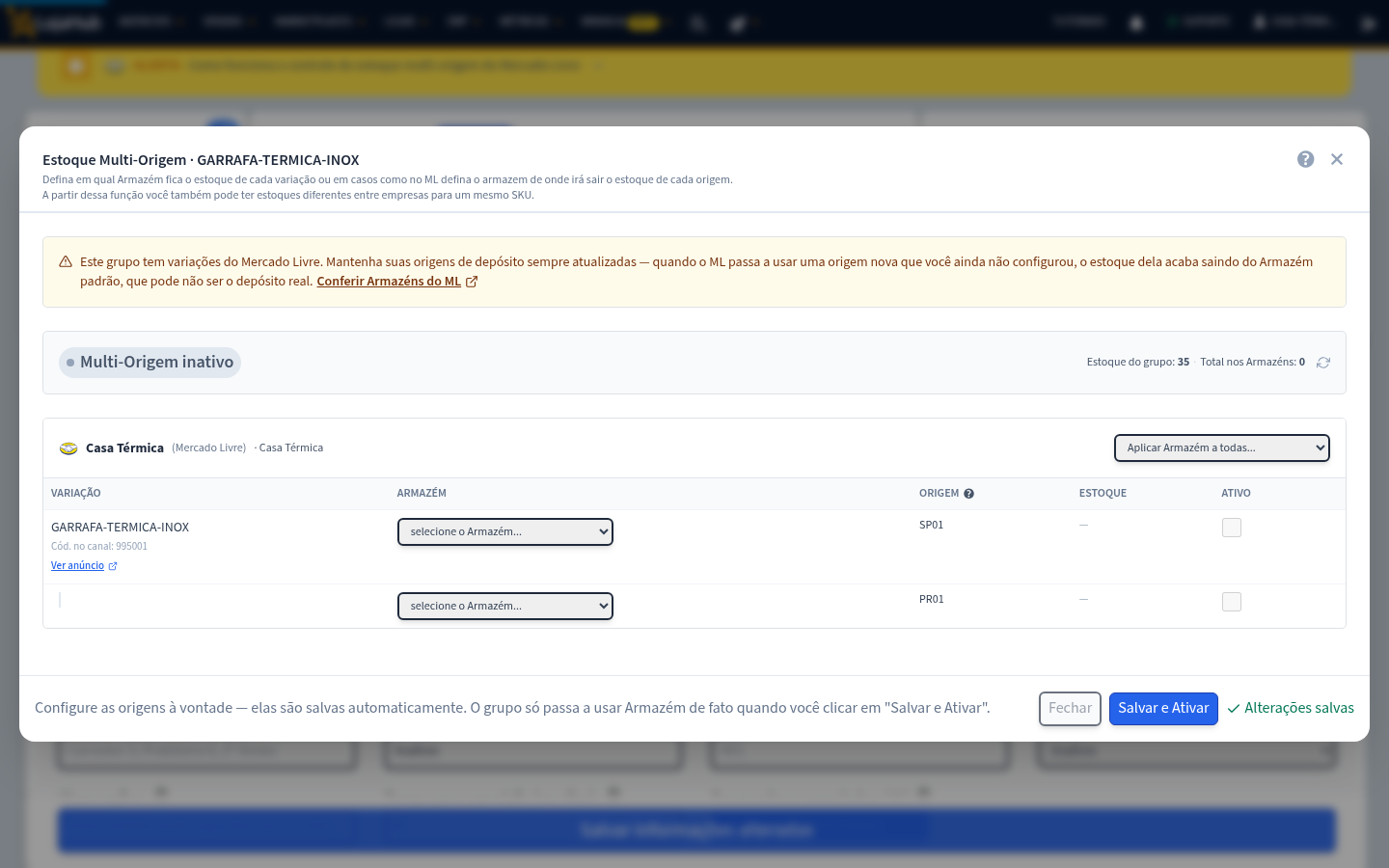Click the external link icon beside Conferir Armazéns do ML
The height and width of the screenshot is (868, 1389).
[x=472, y=282]
